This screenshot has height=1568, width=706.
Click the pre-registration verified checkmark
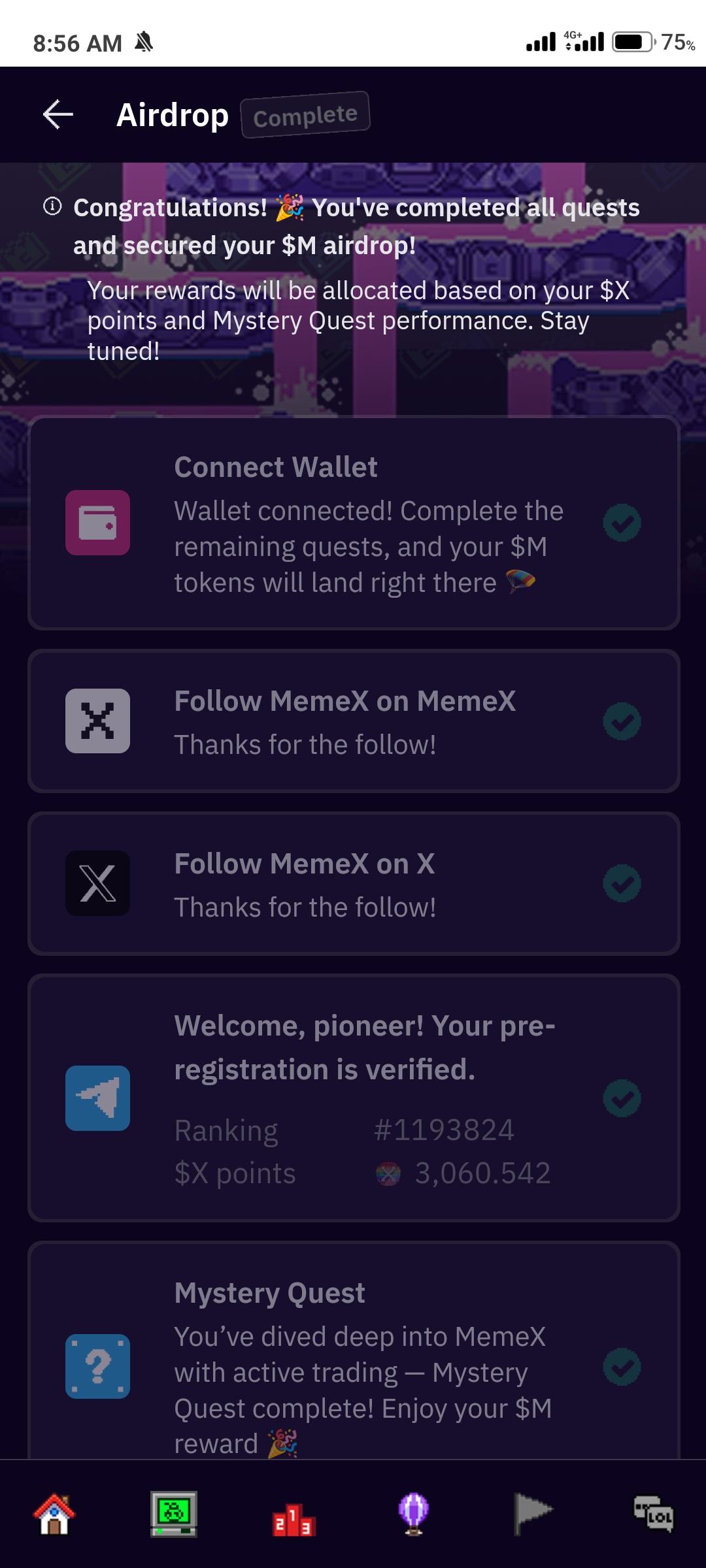pos(622,1098)
